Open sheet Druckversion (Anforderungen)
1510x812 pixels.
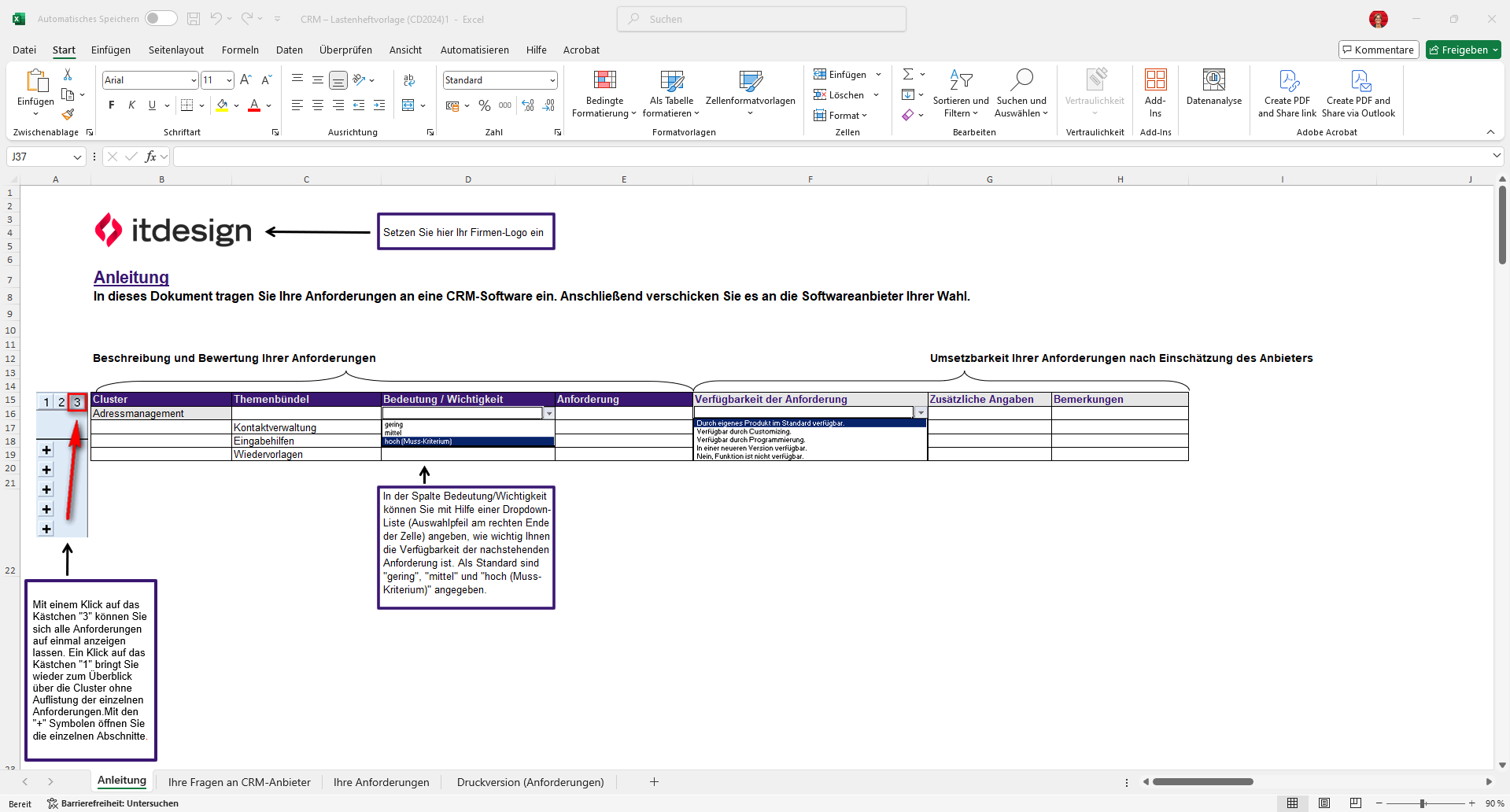point(530,782)
